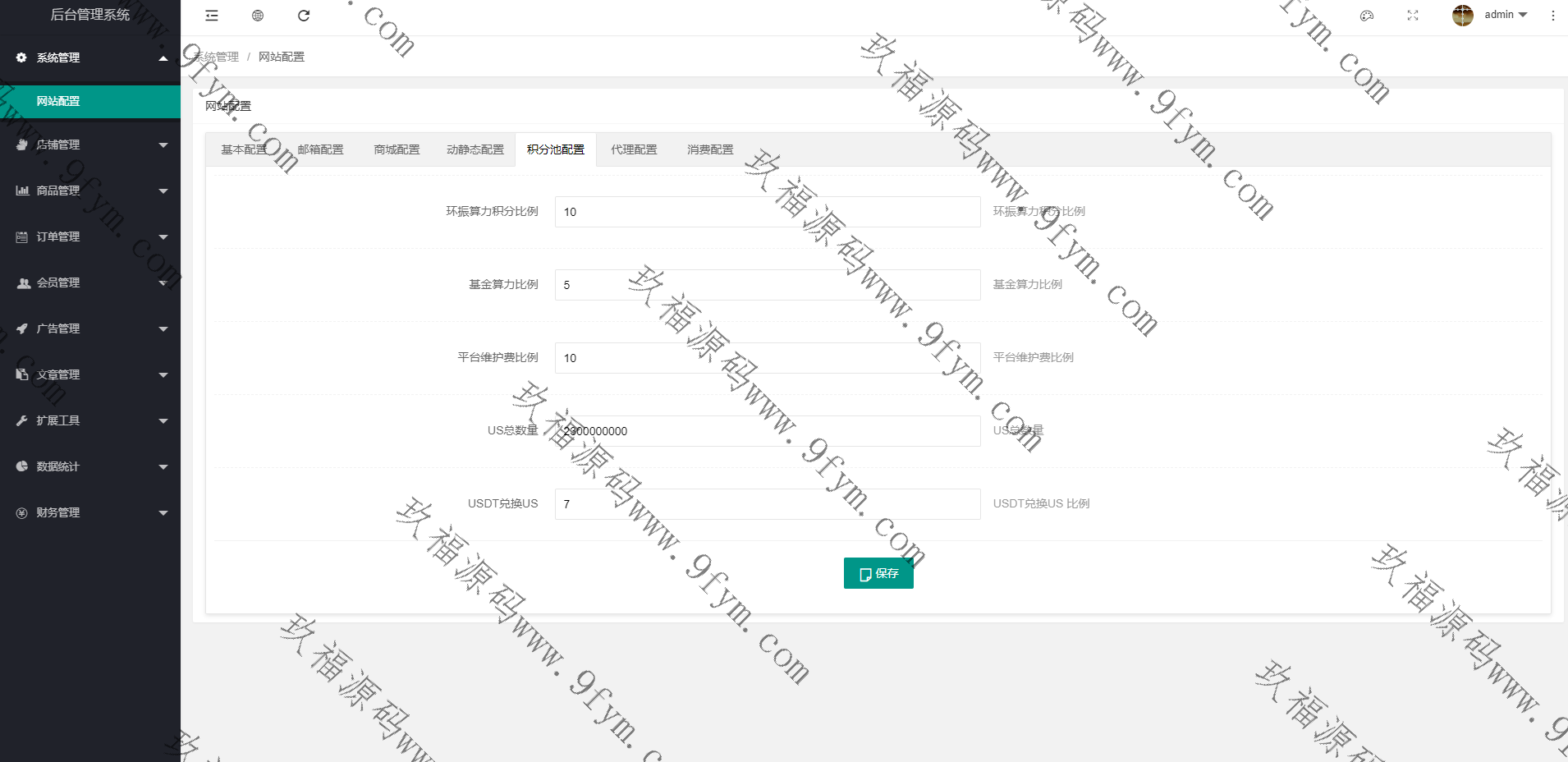The height and width of the screenshot is (762, 1568).
Task: Expand the 财务管理 sidebar menu
Action: point(90,512)
